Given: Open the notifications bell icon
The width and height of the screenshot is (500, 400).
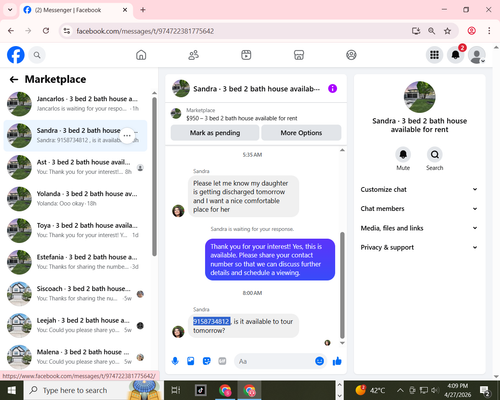Looking at the screenshot, I should [456, 55].
